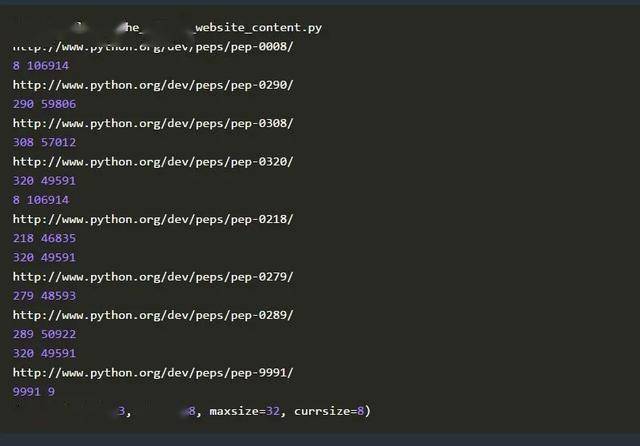Image resolution: width=640 pixels, height=446 pixels.
Task: Click the output line '279 48593'
Action: [44, 296]
